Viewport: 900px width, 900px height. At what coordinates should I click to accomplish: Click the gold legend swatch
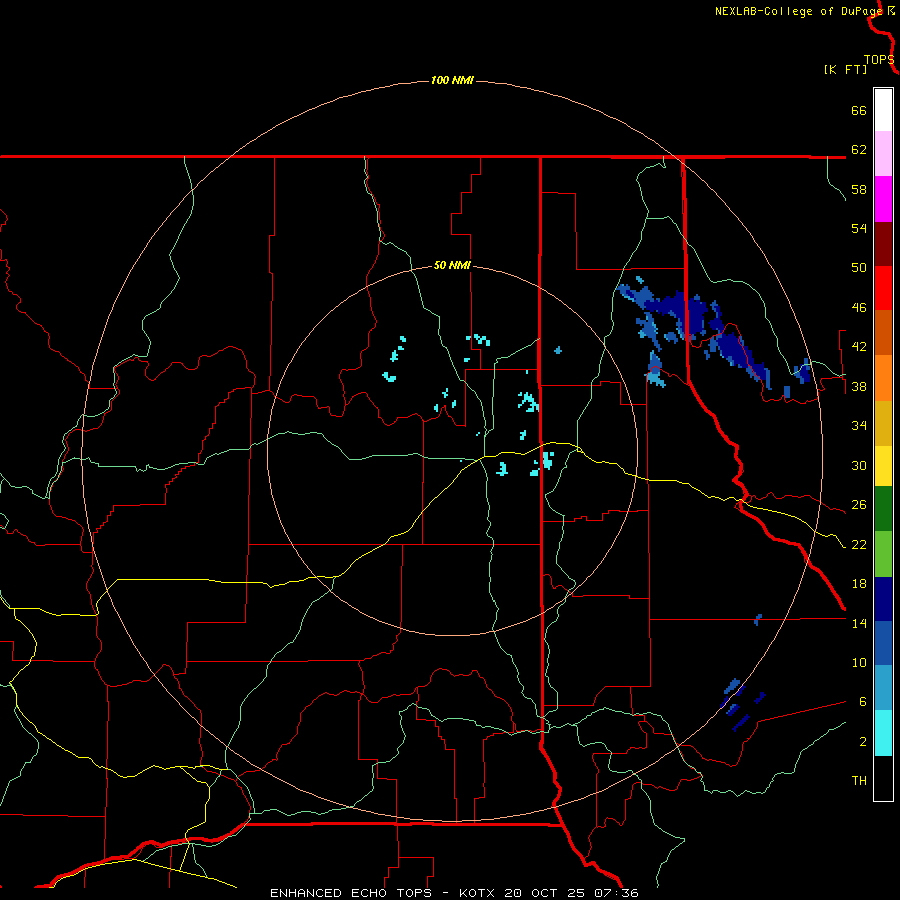883,423
